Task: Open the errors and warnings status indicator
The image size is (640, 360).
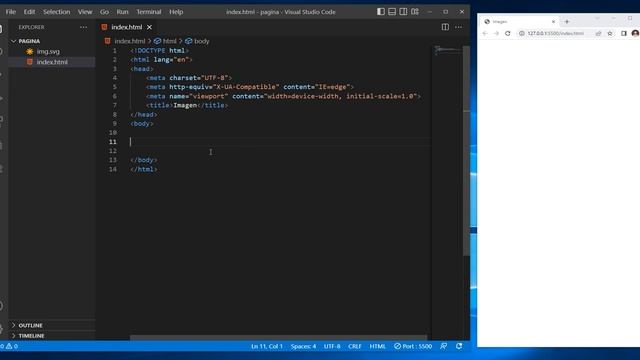Action: pos(9,346)
